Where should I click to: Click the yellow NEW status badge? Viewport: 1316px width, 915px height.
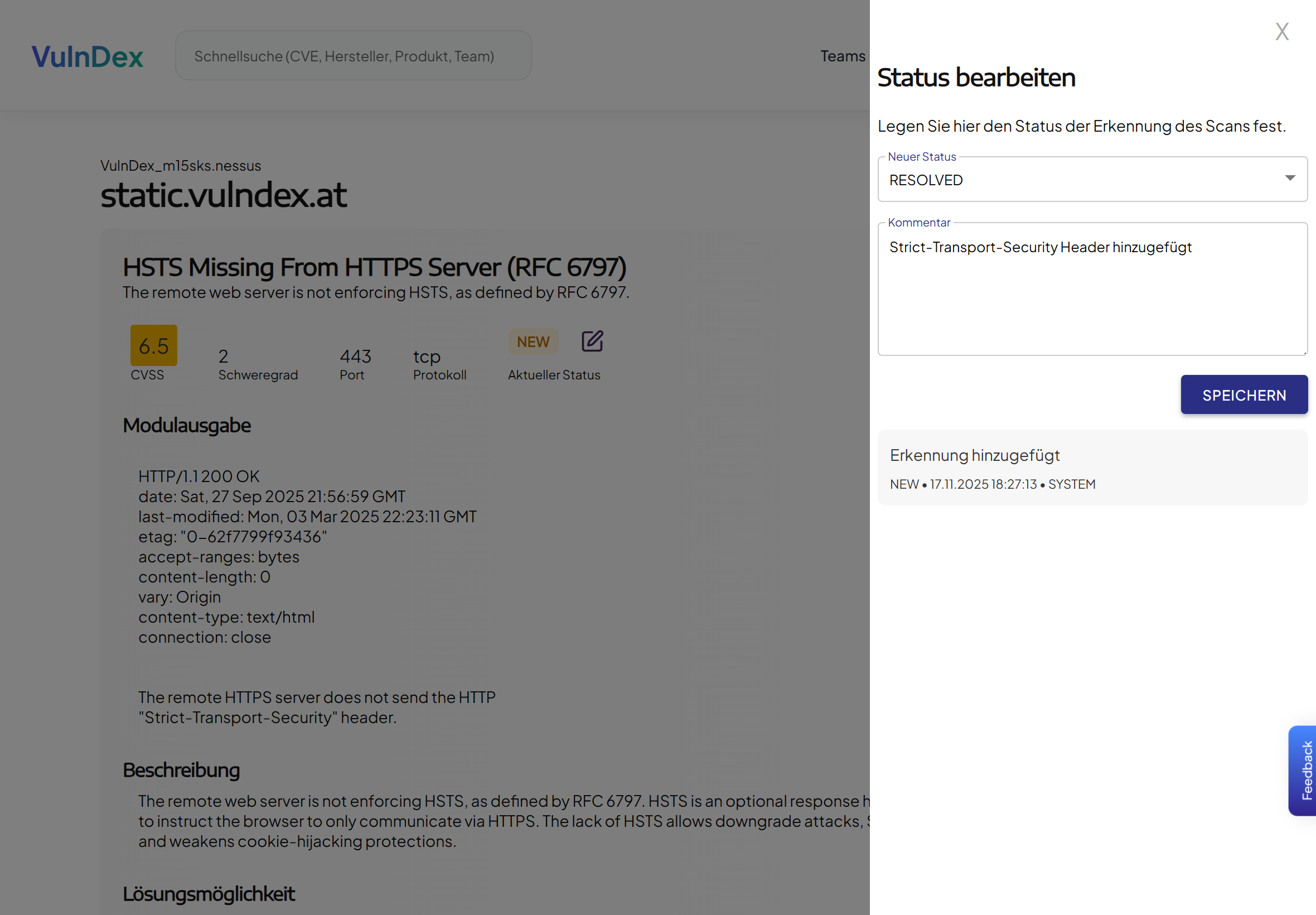click(x=533, y=341)
